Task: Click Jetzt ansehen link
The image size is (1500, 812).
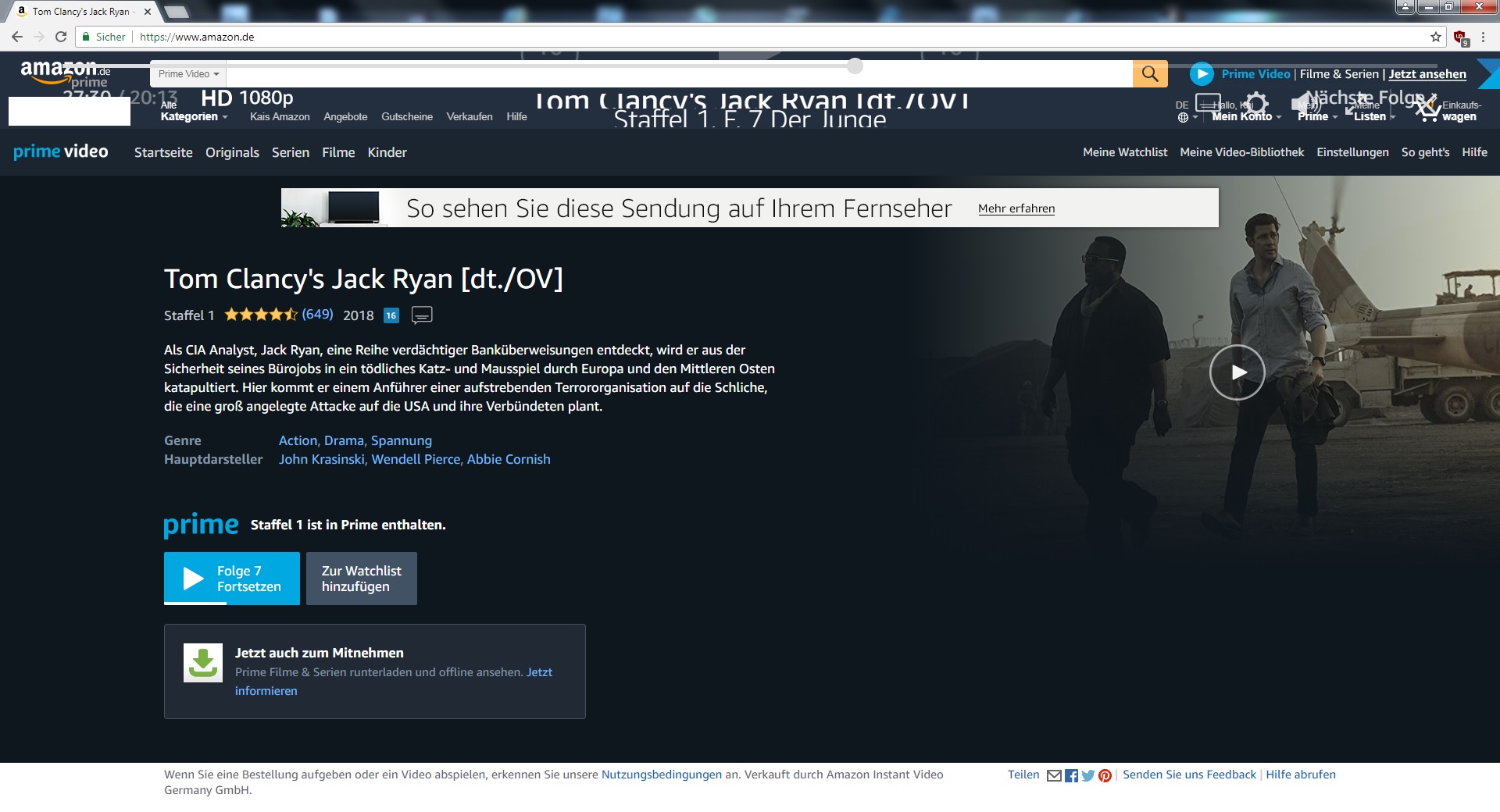Action: click(1427, 74)
